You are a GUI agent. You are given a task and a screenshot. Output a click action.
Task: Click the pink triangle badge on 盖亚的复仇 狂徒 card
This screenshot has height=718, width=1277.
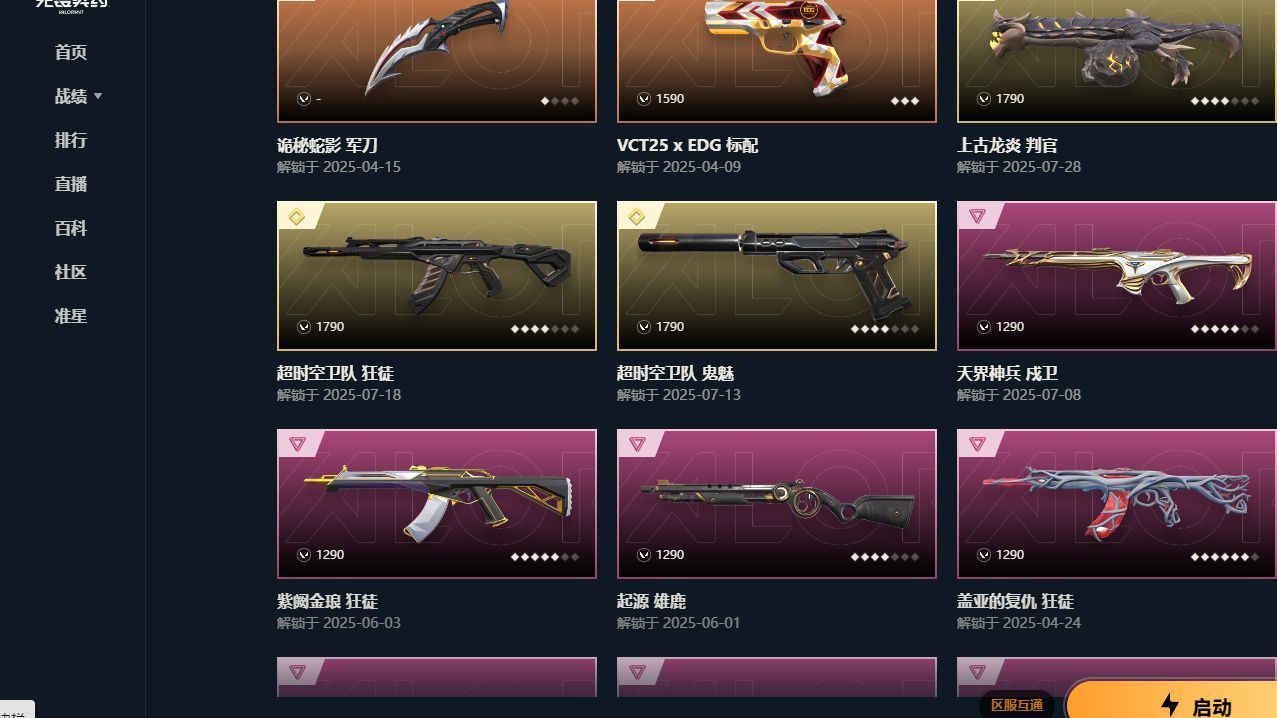[977, 445]
